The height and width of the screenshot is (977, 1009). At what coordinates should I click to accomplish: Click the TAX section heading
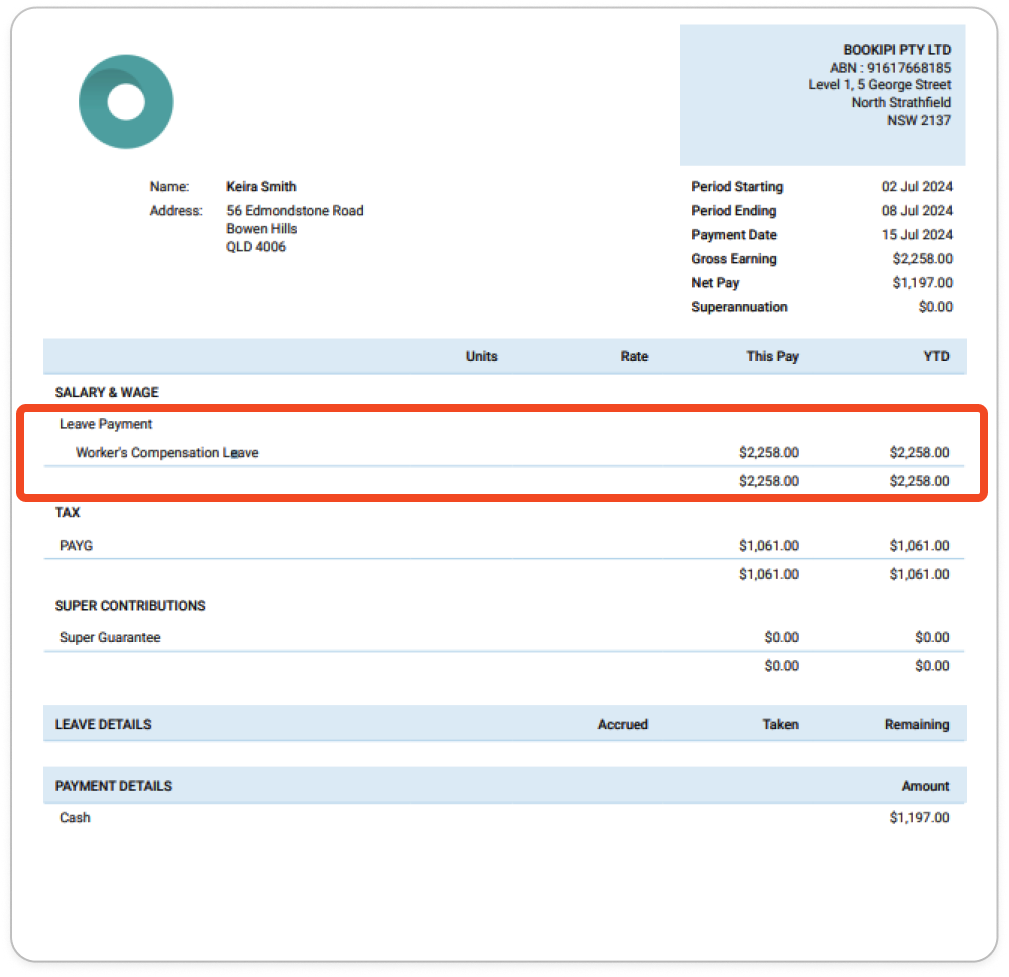coord(68,513)
